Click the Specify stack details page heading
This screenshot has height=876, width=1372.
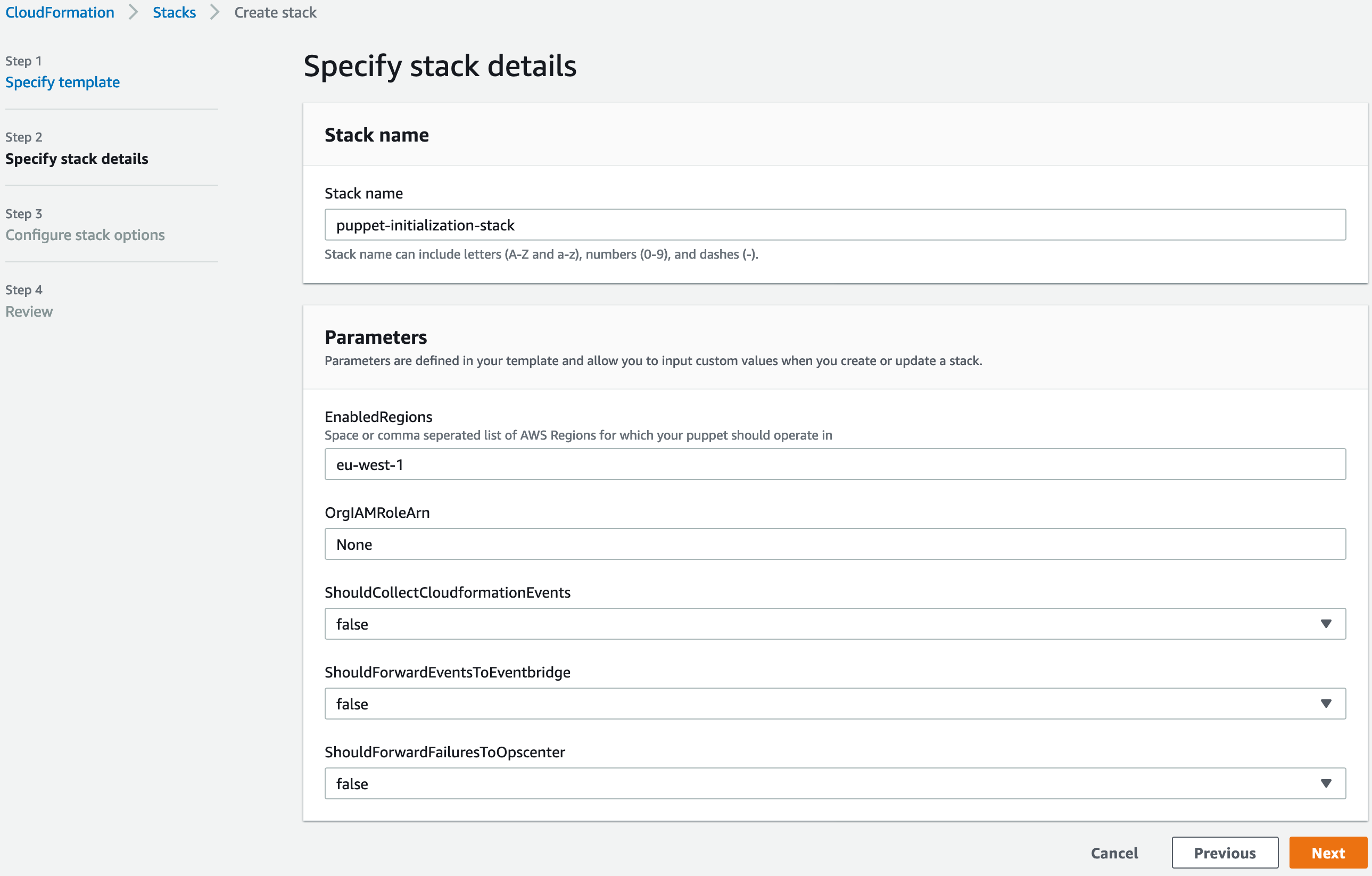tap(440, 65)
